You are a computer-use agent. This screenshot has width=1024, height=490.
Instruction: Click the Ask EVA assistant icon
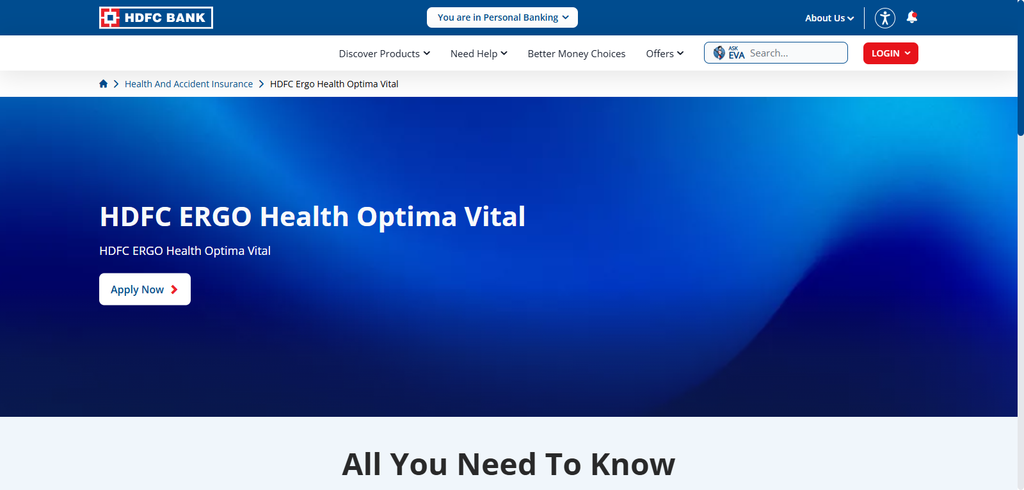(729, 53)
